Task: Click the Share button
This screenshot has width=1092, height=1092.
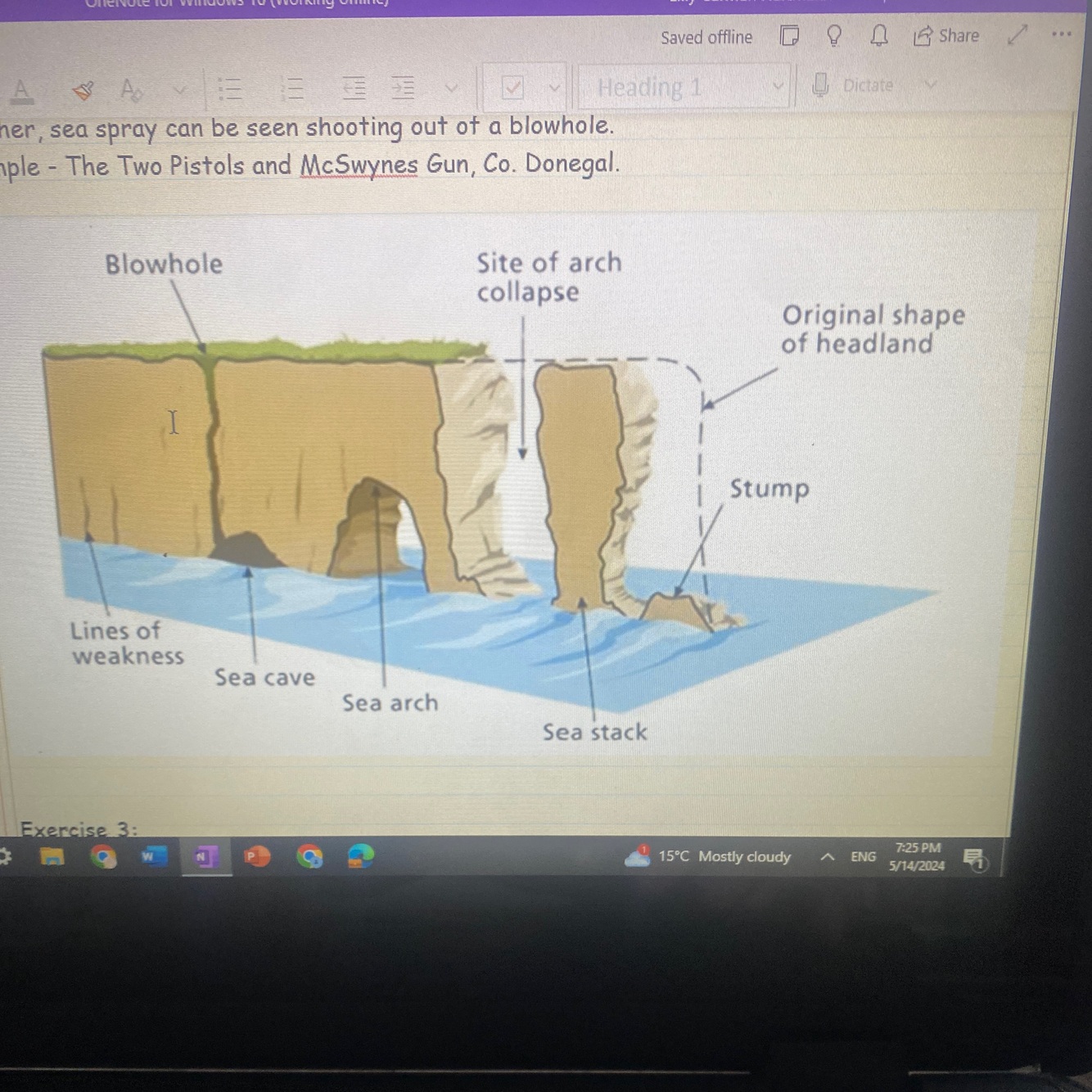Action: pyautogui.click(x=946, y=36)
